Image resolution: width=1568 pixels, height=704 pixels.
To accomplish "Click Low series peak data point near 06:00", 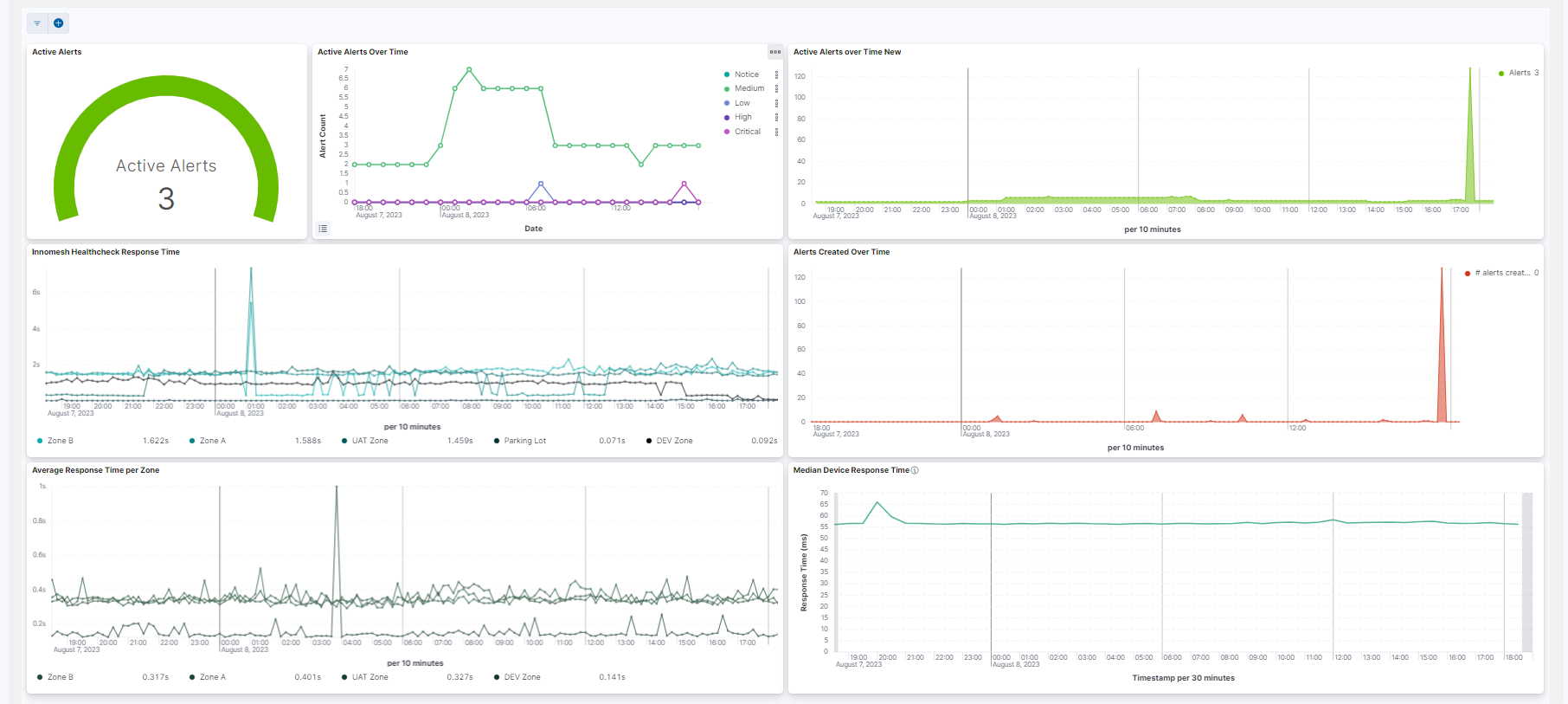I will click(x=541, y=184).
